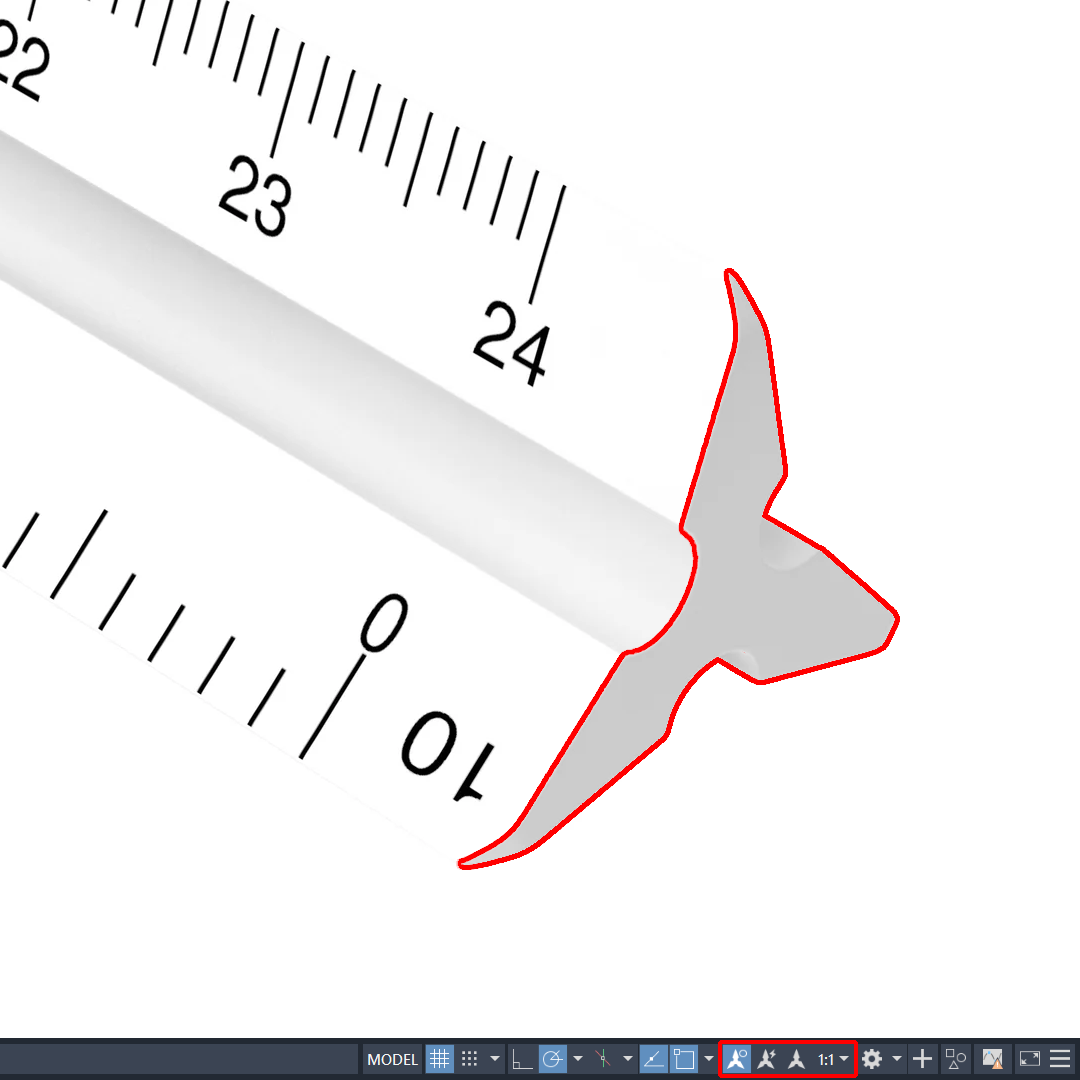Toggle the polar tracking icon
This screenshot has width=1080, height=1080.
(552, 1059)
